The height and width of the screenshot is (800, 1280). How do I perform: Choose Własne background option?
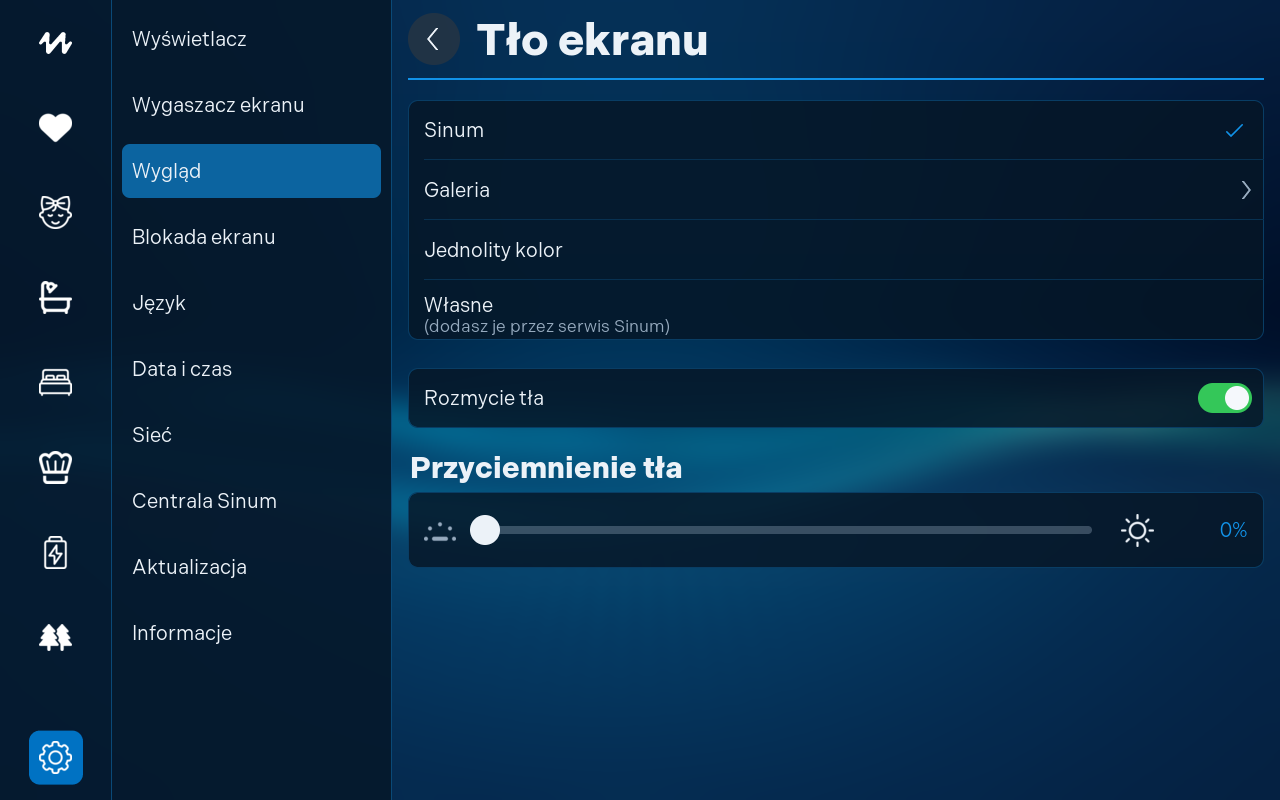(836, 310)
